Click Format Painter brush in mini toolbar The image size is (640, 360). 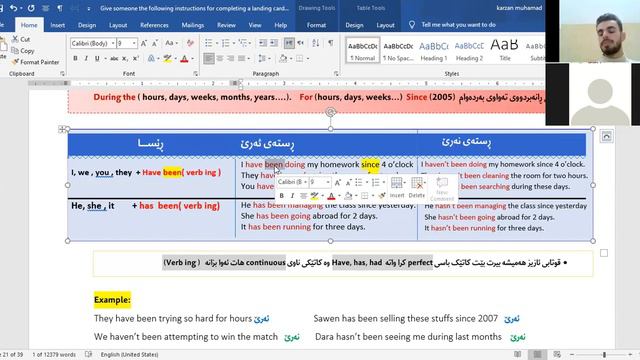tap(382, 196)
